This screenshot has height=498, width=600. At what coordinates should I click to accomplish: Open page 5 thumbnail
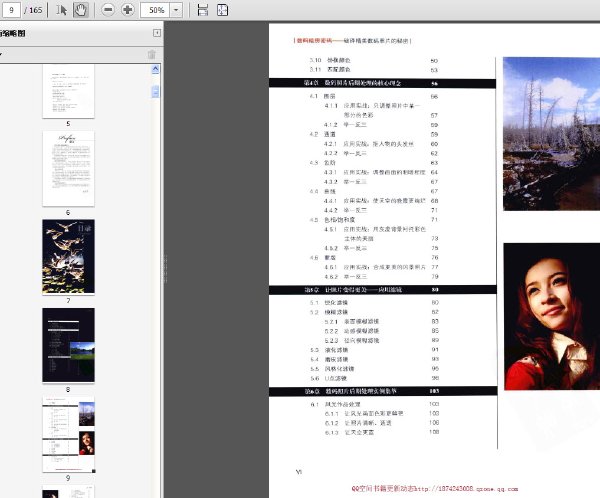point(68,91)
